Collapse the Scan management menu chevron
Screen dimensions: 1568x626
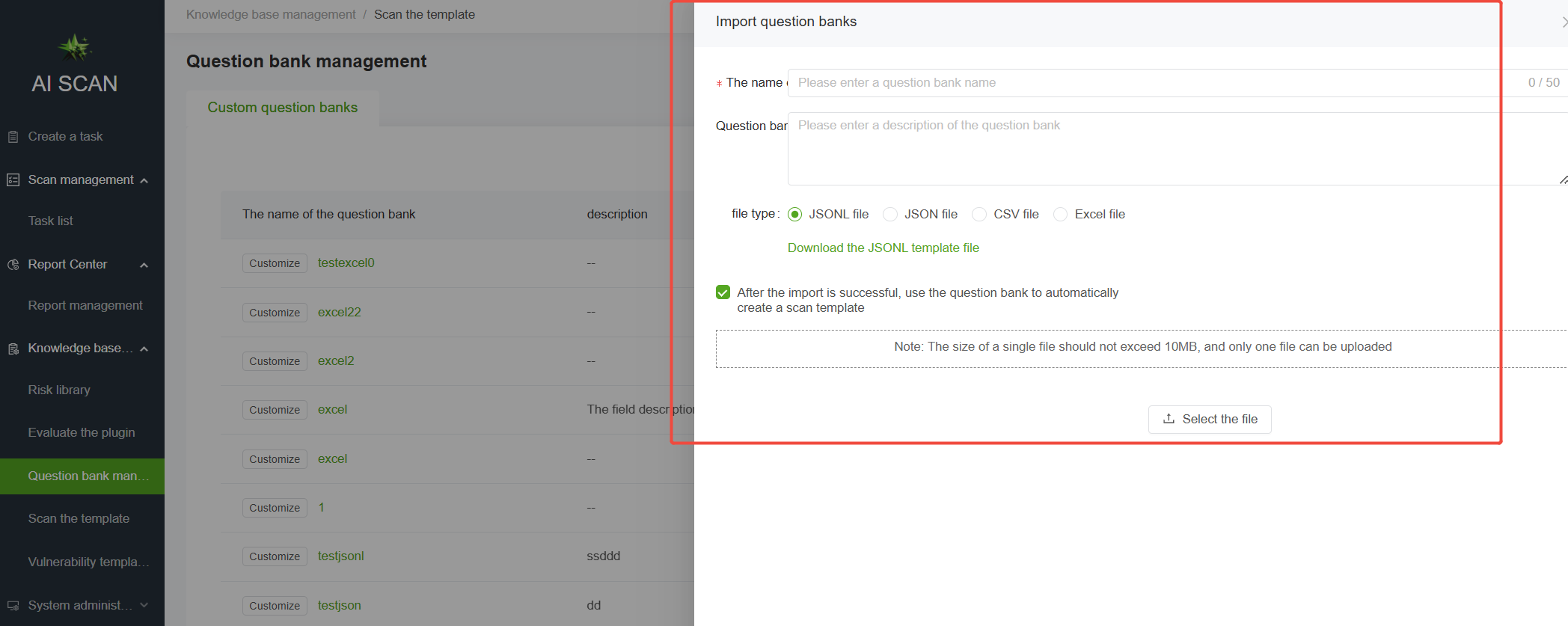[144, 180]
